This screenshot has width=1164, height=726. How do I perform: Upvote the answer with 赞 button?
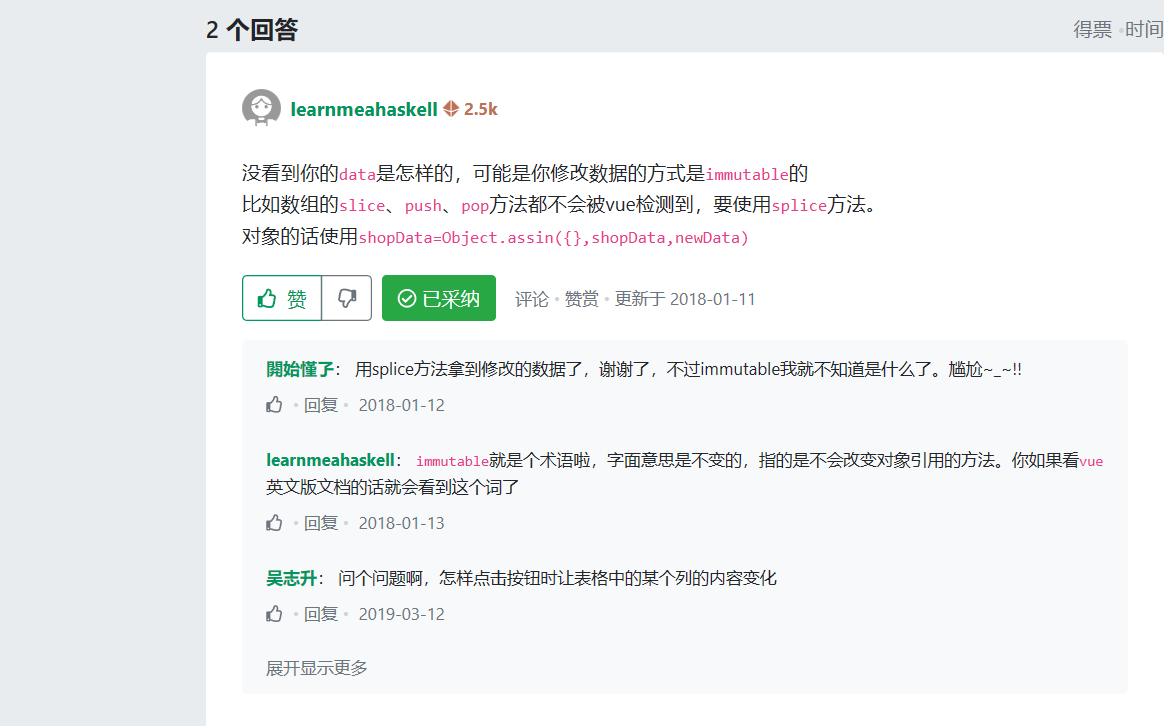(282, 298)
